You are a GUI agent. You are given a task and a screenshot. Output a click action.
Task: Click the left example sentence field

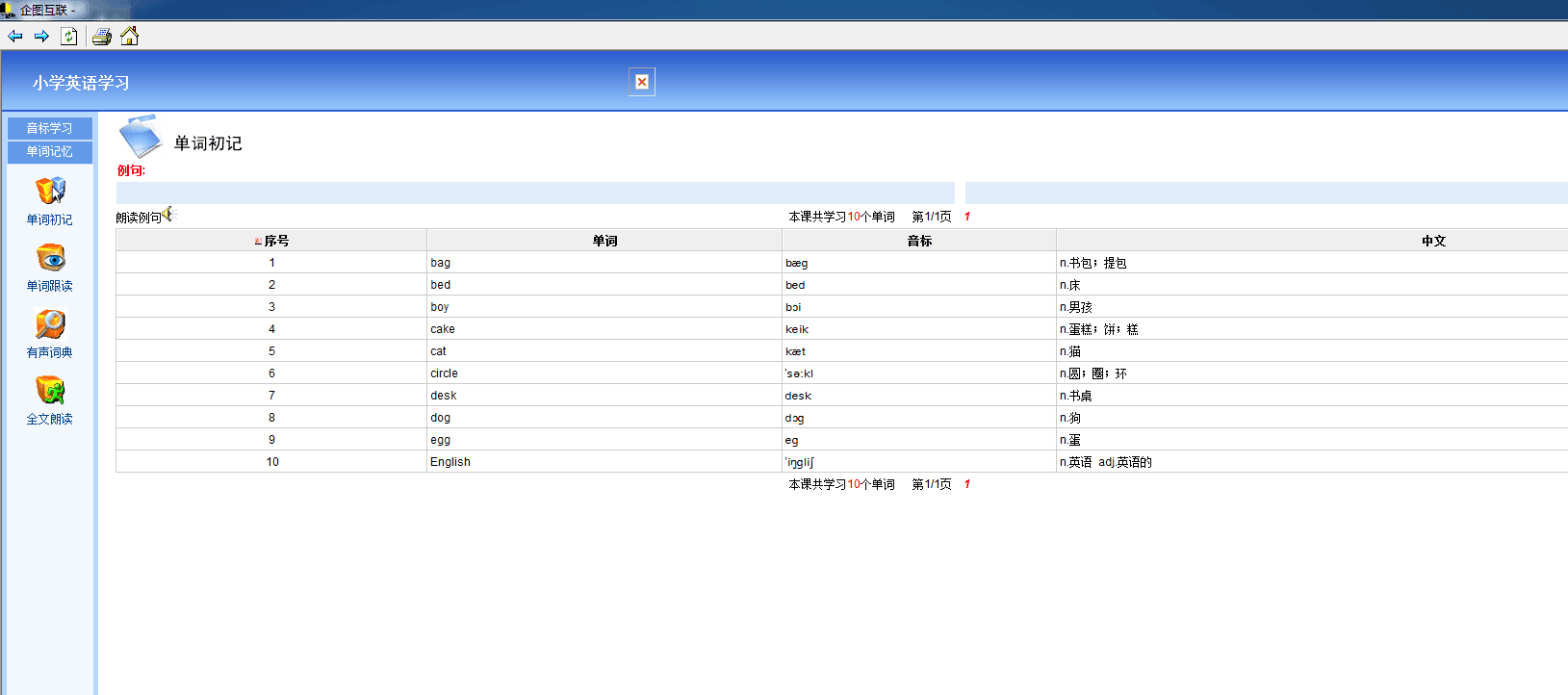[535, 193]
